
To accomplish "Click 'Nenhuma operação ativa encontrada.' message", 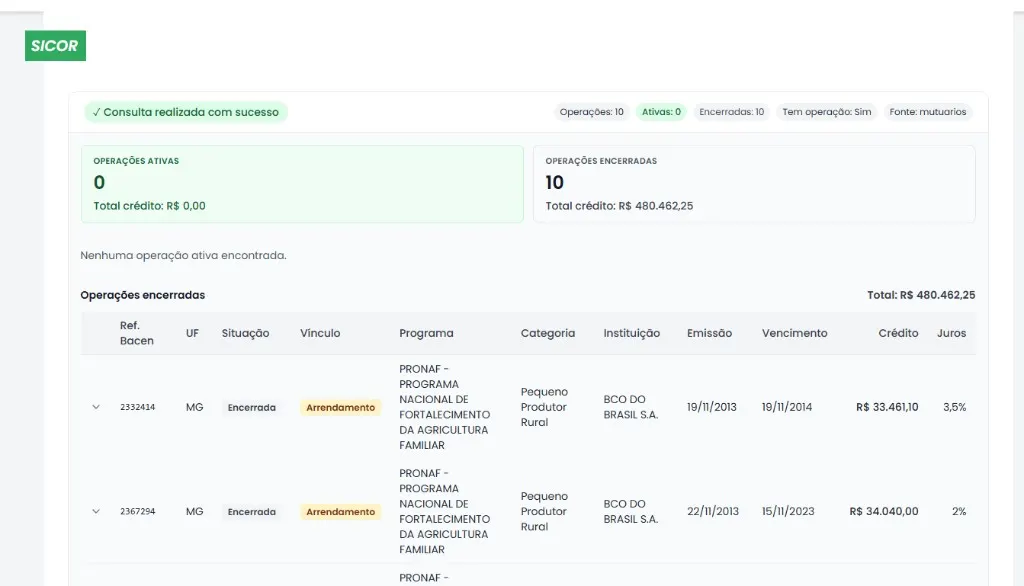I will click(184, 255).
